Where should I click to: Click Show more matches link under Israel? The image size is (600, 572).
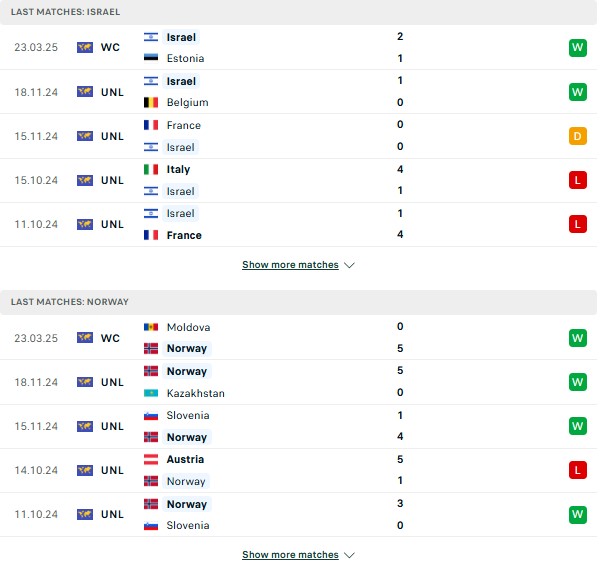pyautogui.click(x=290, y=265)
